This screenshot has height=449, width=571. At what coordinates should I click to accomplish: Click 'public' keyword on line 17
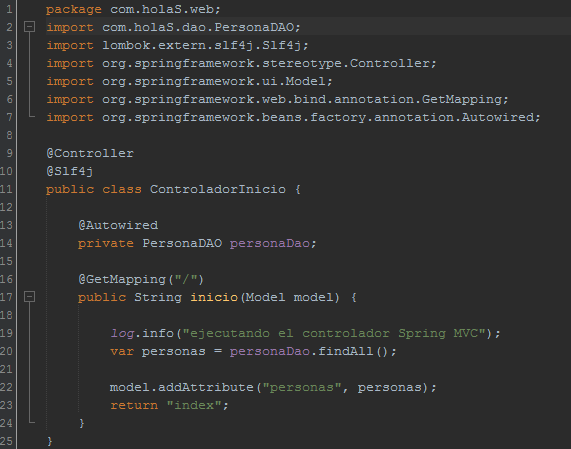coord(102,298)
